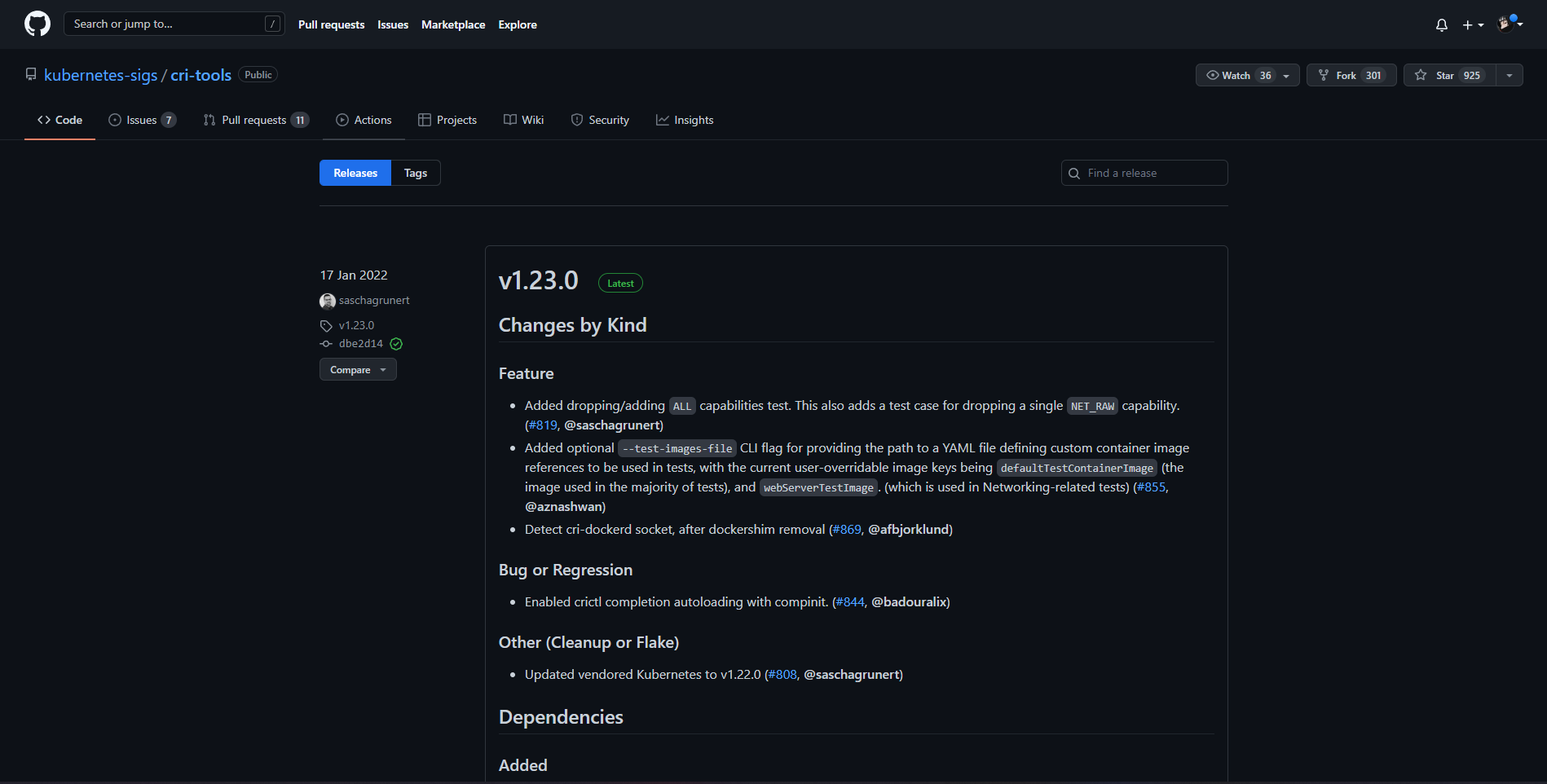Click the Latest badge

(620, 284)
